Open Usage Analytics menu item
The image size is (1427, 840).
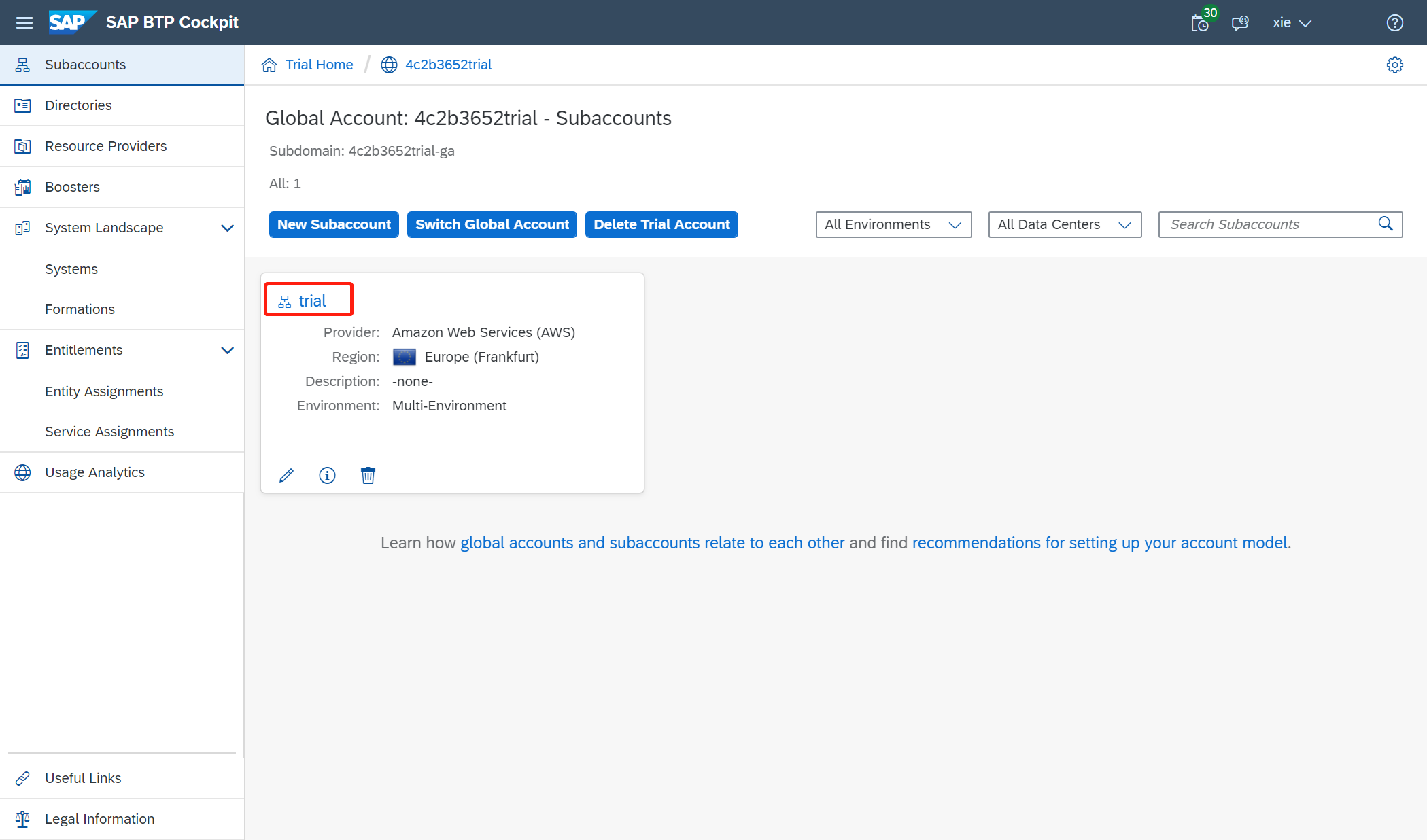pyautogui.click(x=94, y=472)
